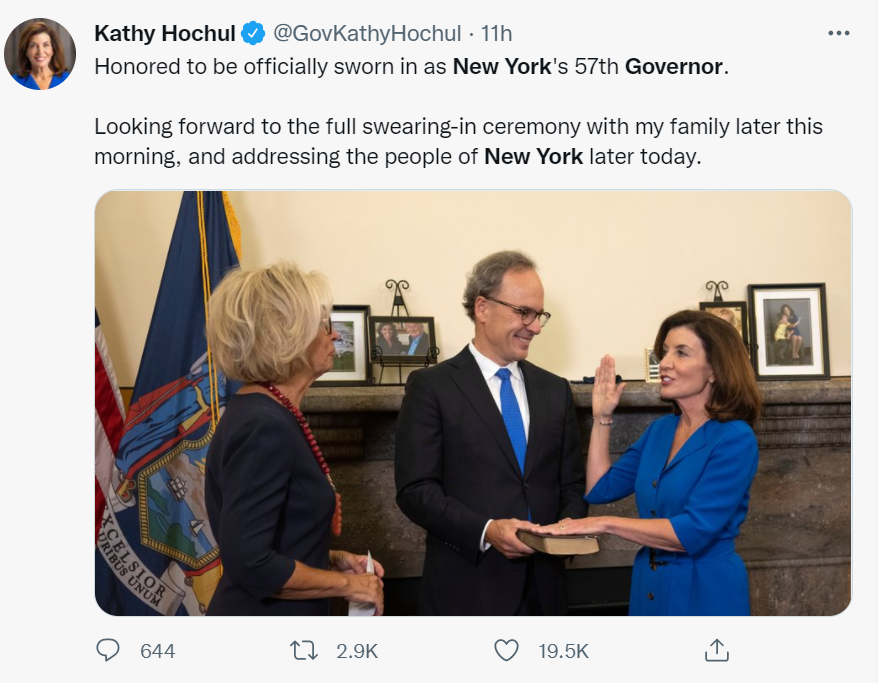Click the bold Governor highlighted text
This screenshot has height=684, width=878.
pyautogui.click(x=674, y=67)
